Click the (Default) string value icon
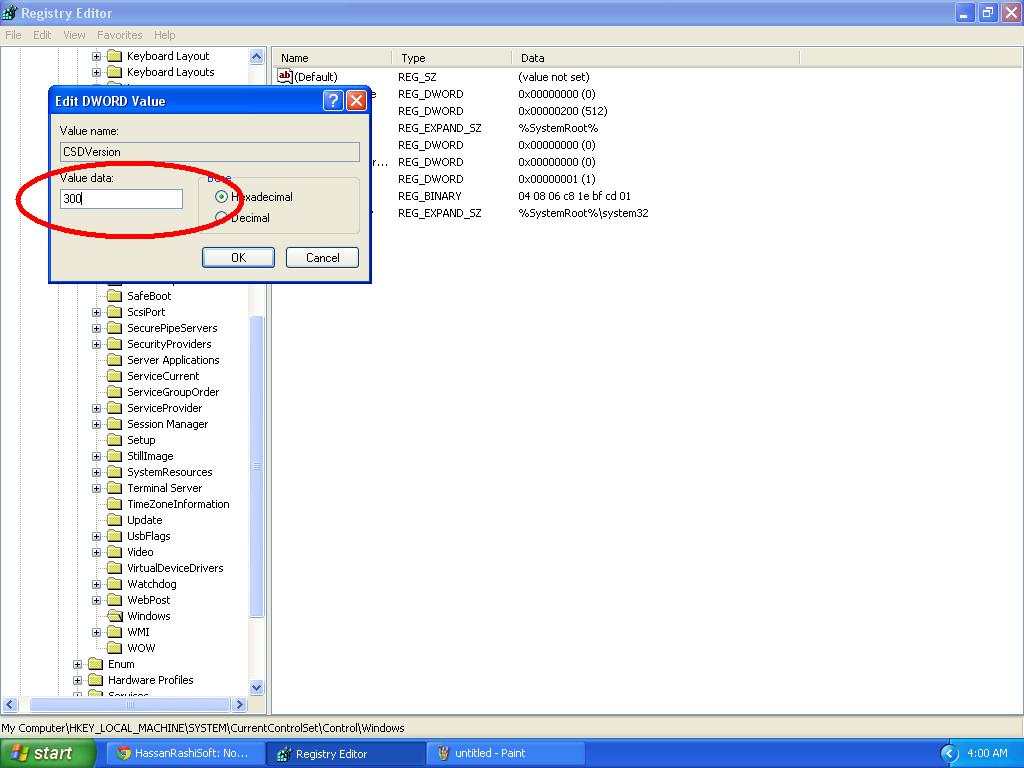1024x768 pixels. point(285,76)
